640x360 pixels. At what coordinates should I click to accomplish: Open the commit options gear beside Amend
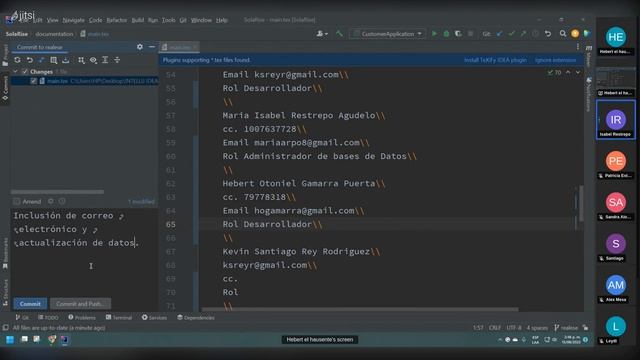pos(51,201)
